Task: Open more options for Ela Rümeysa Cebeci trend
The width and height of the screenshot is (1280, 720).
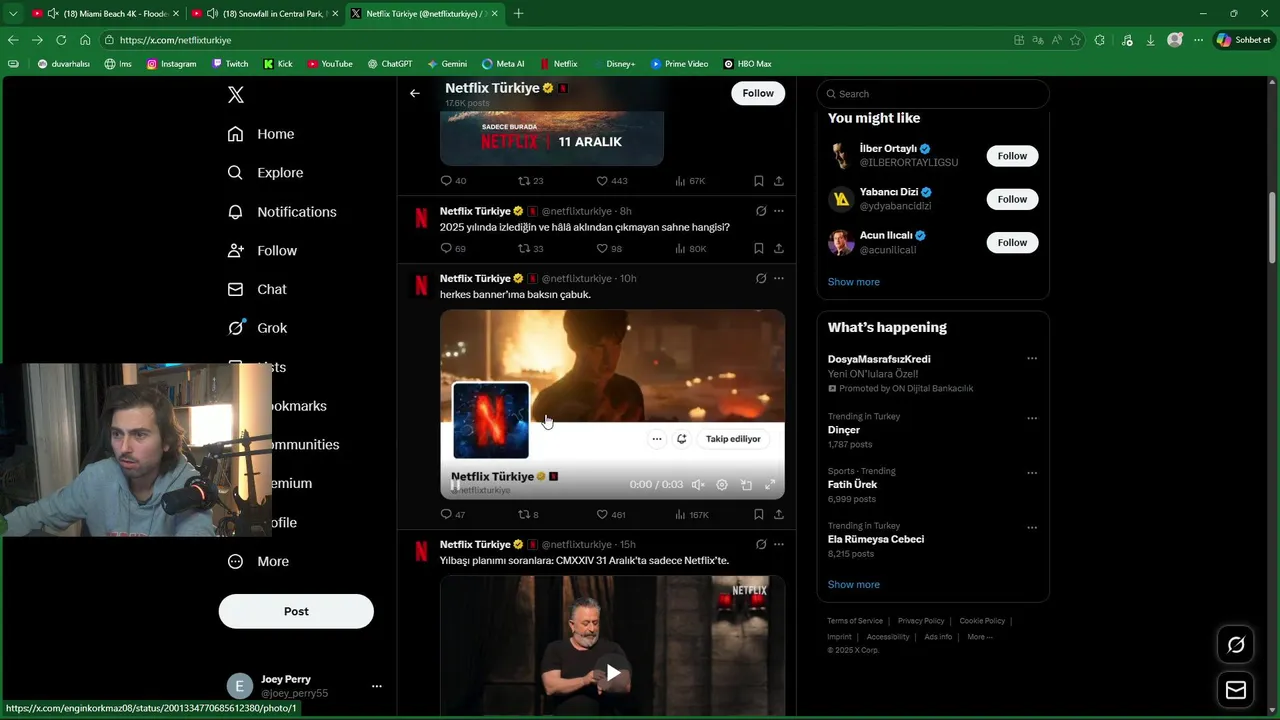Action: coord(1032,528)
